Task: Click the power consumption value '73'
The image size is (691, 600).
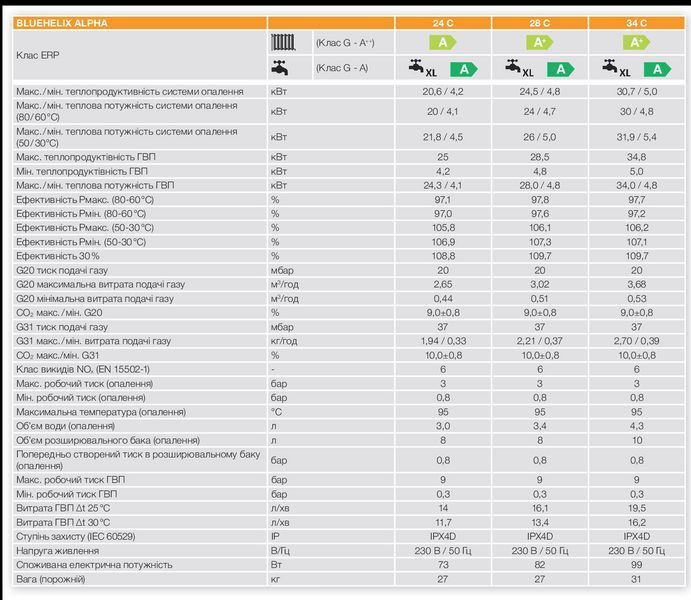Action: (x=443, y=565)
